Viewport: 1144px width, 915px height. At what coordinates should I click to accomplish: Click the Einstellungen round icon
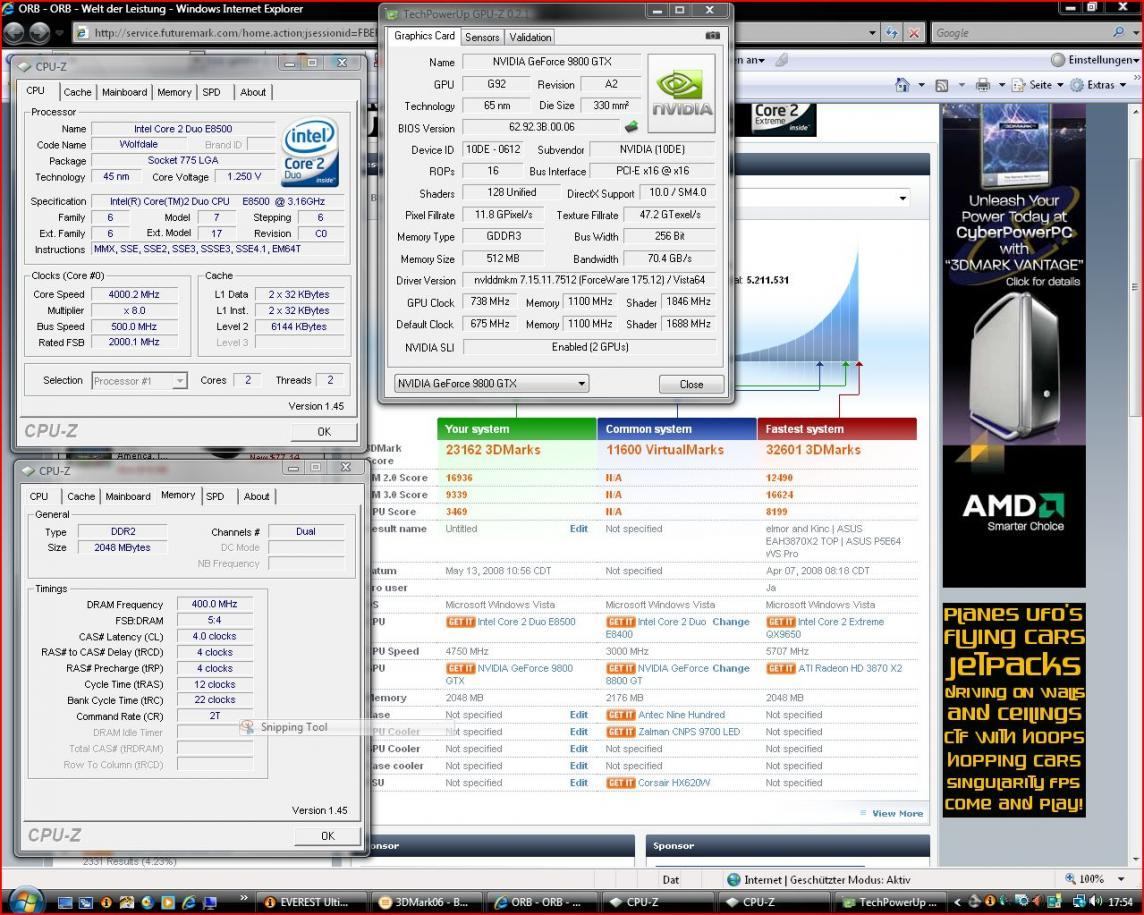pos(1058,60)
